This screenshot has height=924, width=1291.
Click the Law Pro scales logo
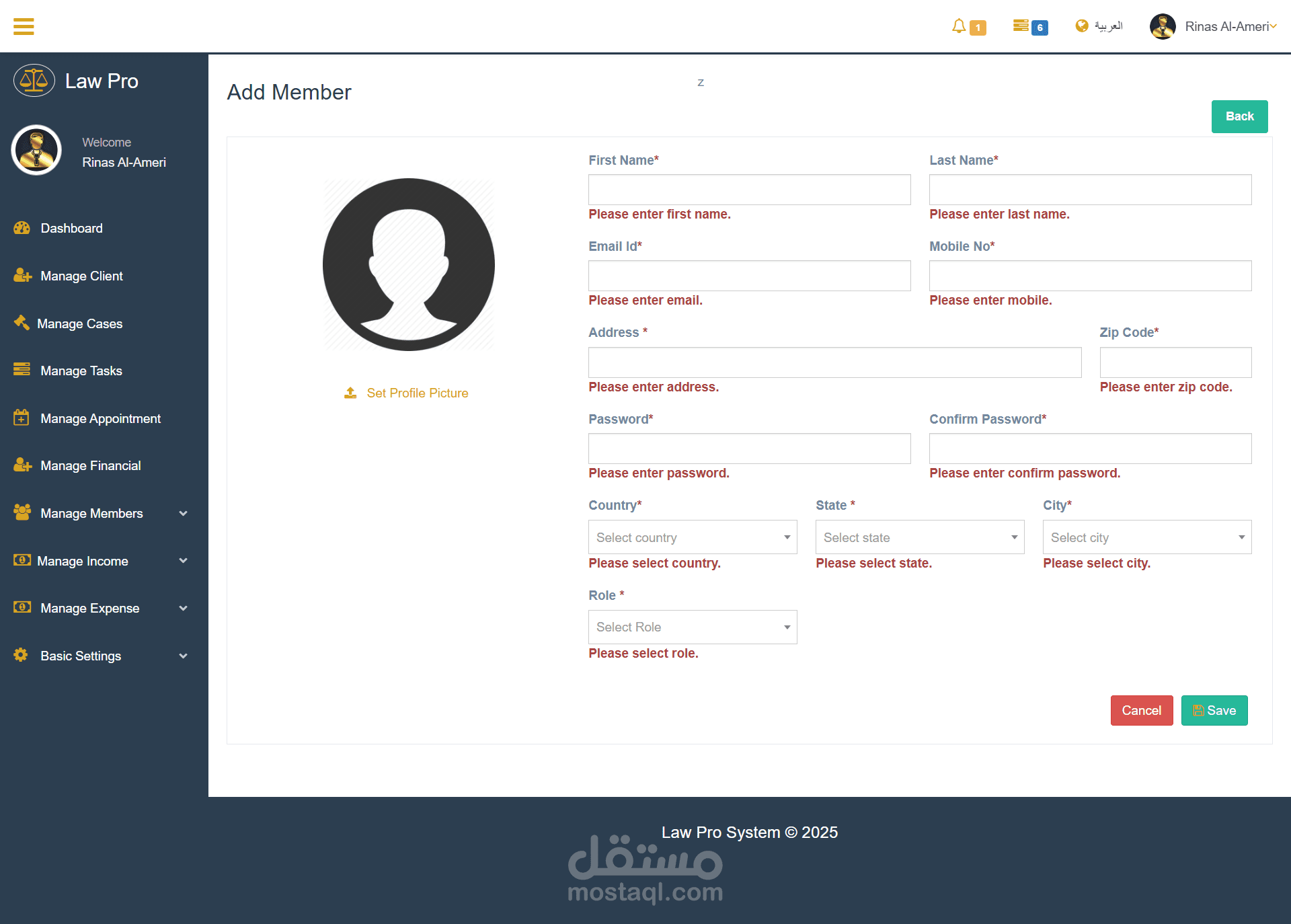coord(34,81)
